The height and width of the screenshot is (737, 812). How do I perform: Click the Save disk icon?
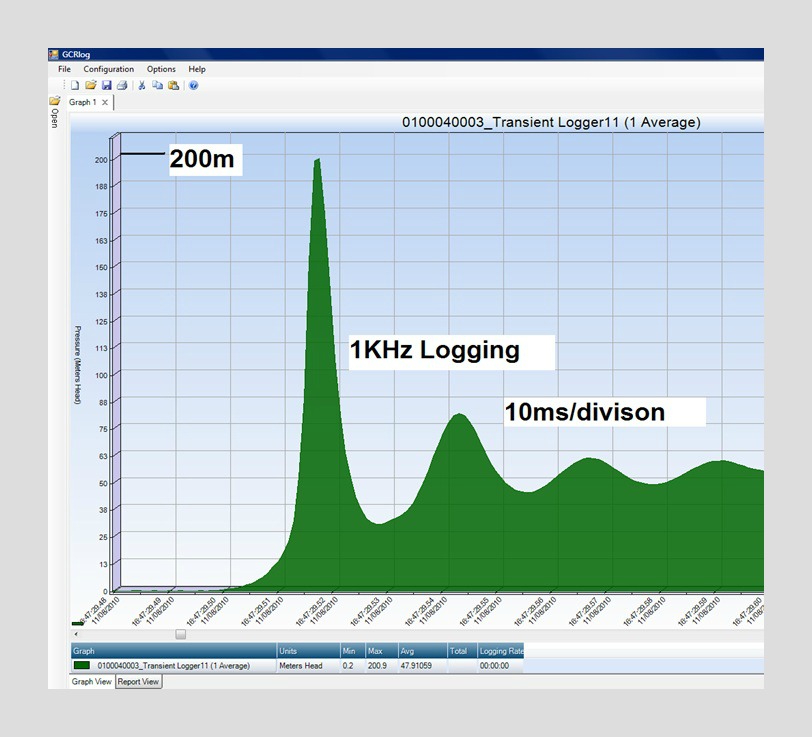tap(107, 86)
